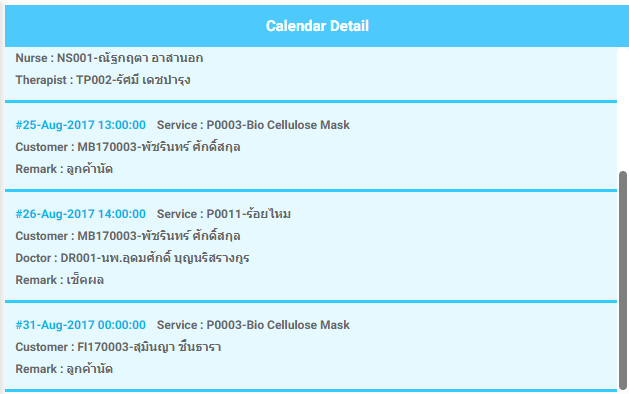This screenshot has height=394, width=629.
Task: Click Service P0011 in 26-Aug entry
Action: 223,214
